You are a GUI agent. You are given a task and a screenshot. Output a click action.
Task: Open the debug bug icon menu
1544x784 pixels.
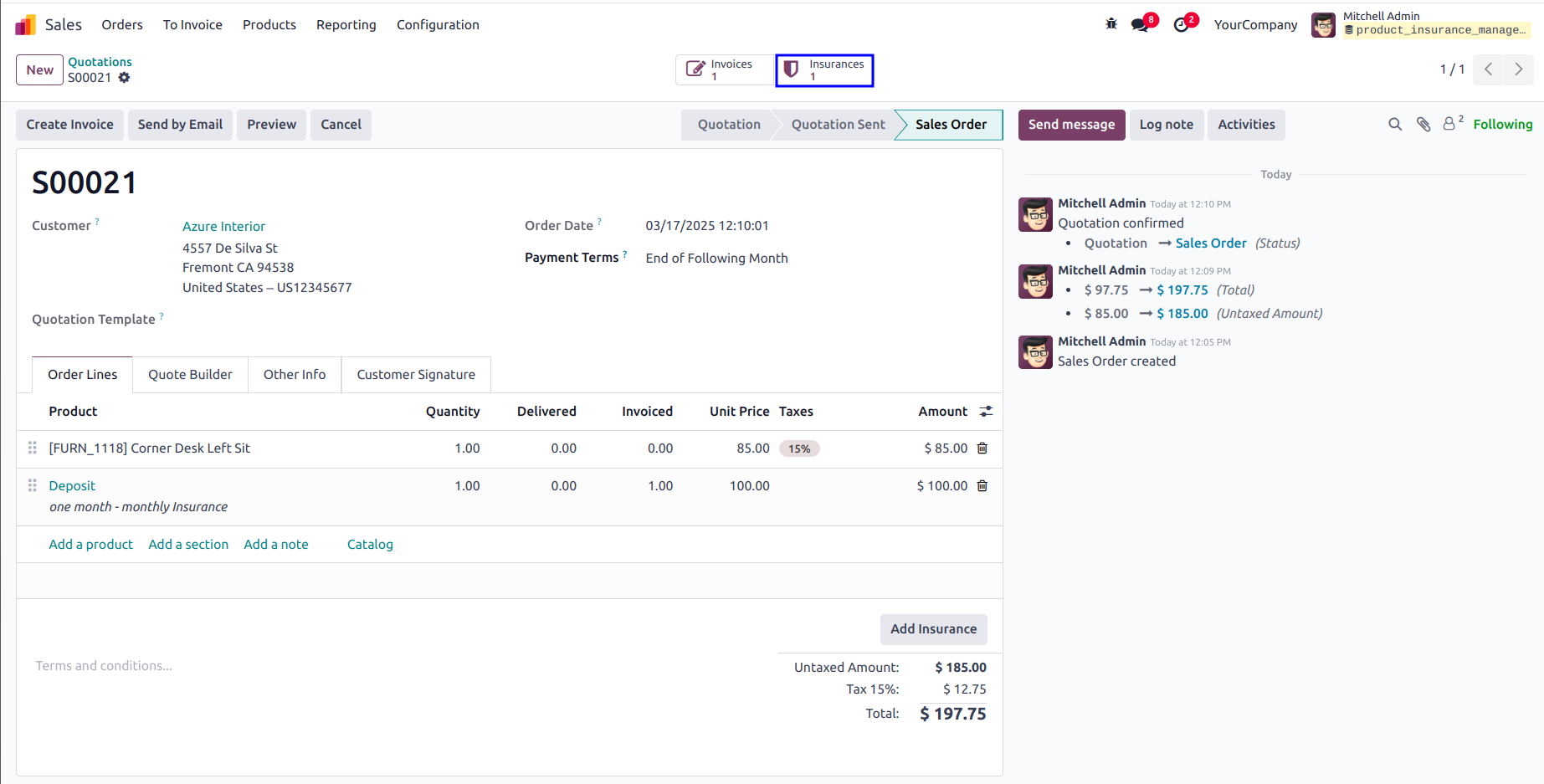1111,24
